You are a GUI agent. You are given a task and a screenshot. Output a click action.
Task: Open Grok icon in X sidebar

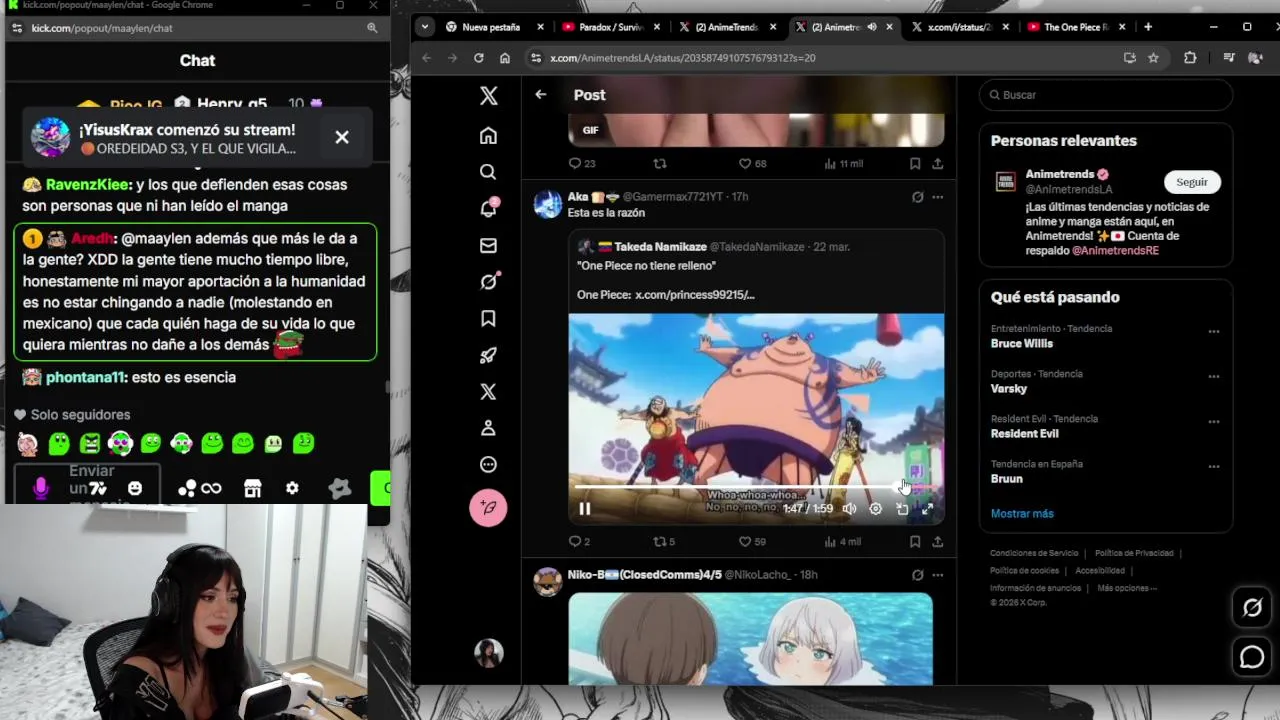(488, 282)
